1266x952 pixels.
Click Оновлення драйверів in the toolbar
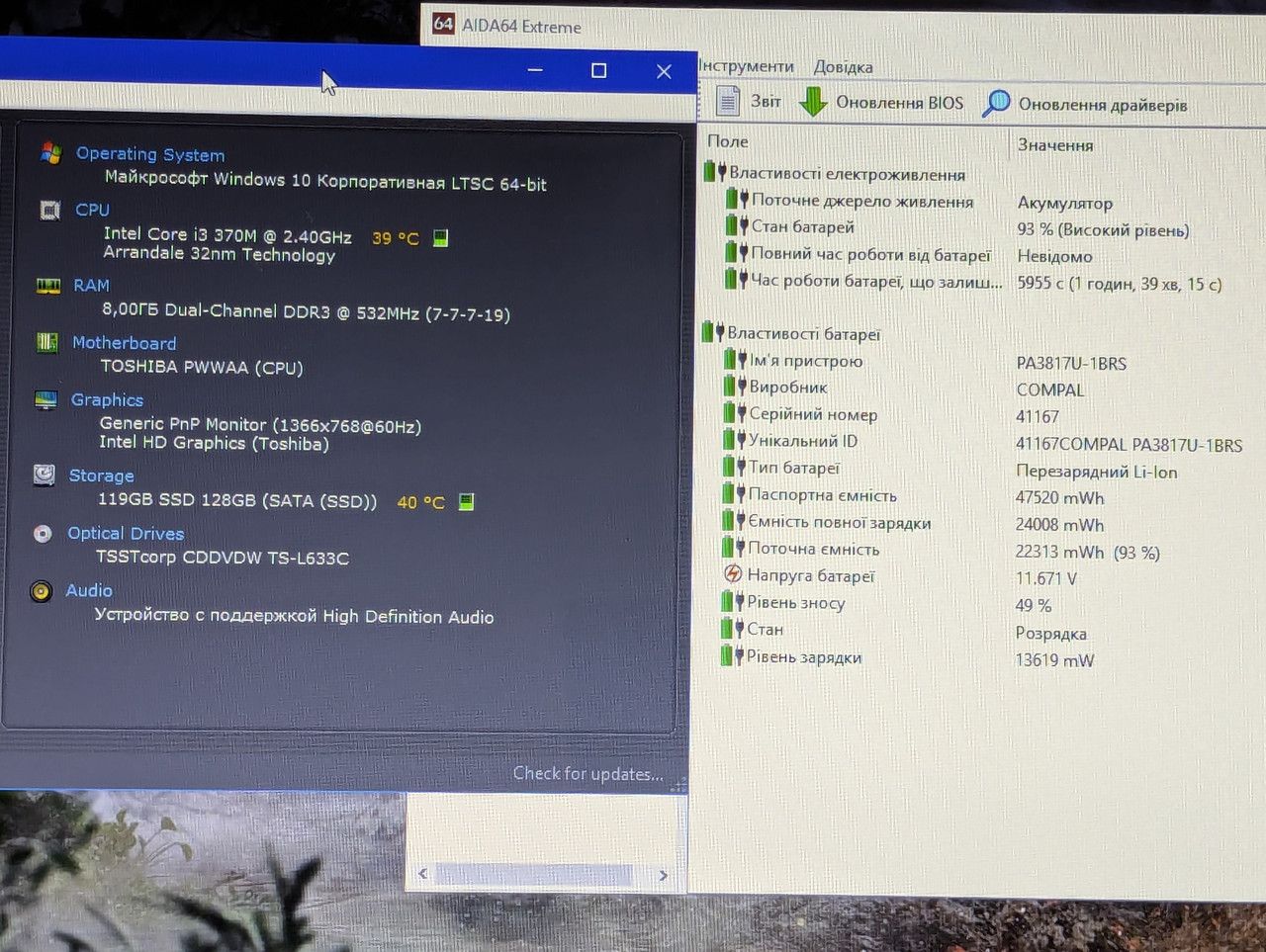pos(1085,104)
